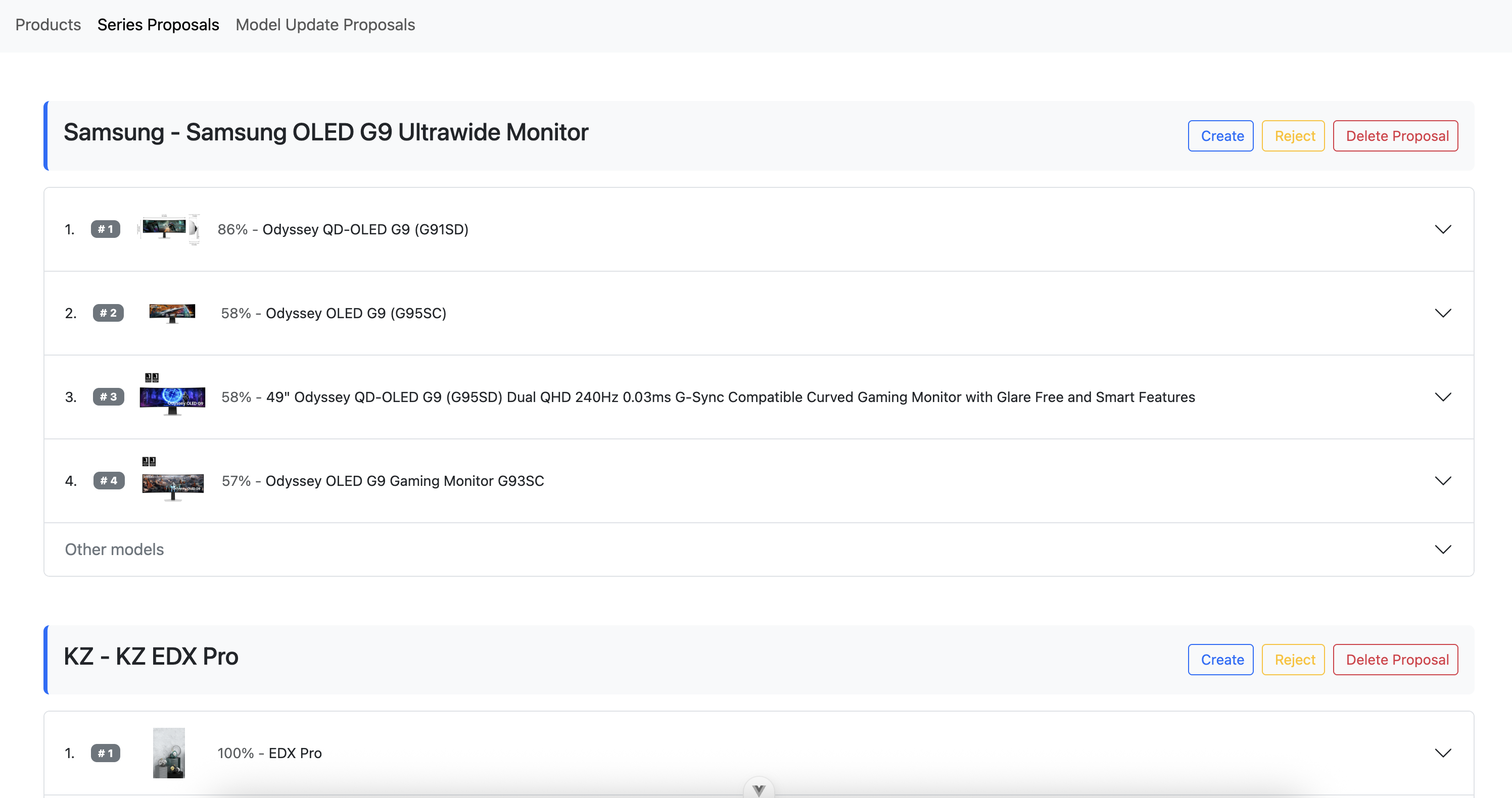The image size is (1512, 798).
Task: Expand Odyssey OLED G9 (G95SC) row chevron
Action: click(1443, 313)
